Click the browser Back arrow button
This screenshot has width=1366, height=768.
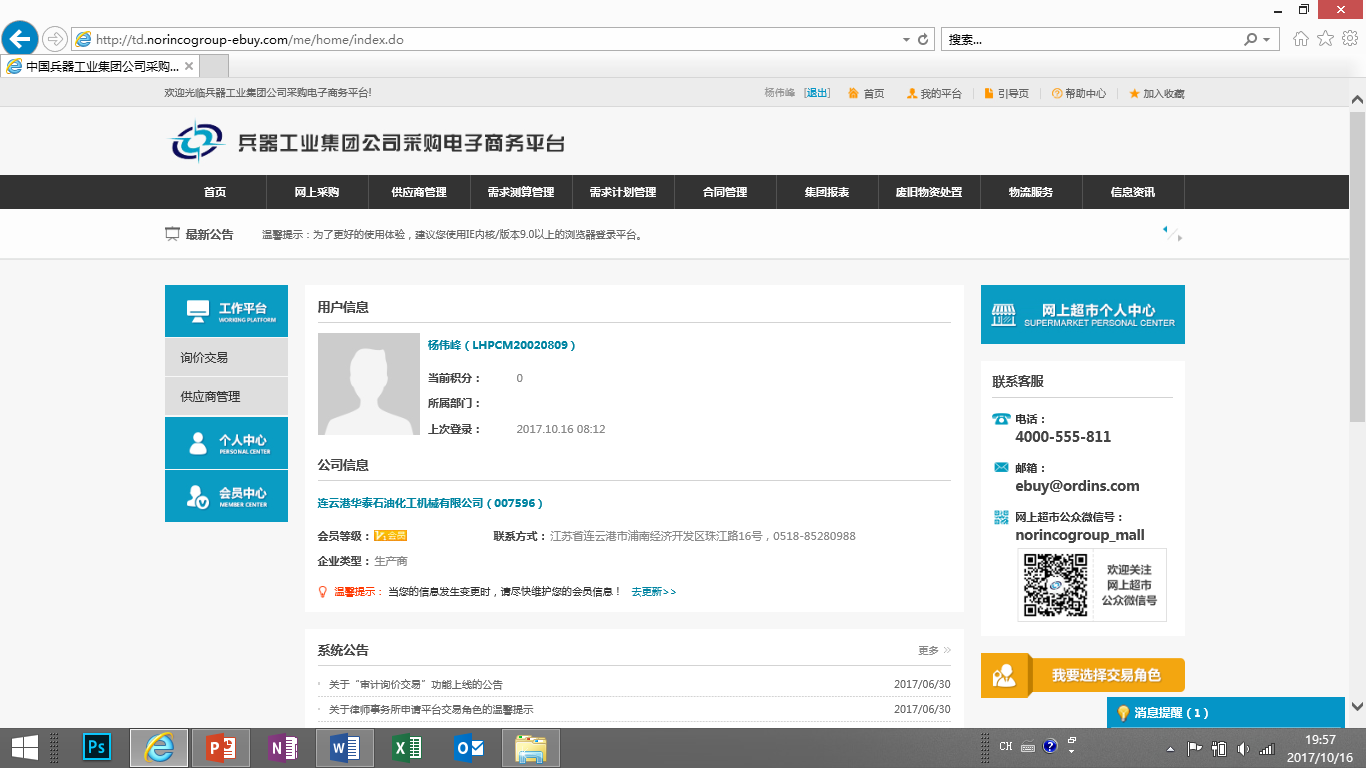tap(20, 39)
